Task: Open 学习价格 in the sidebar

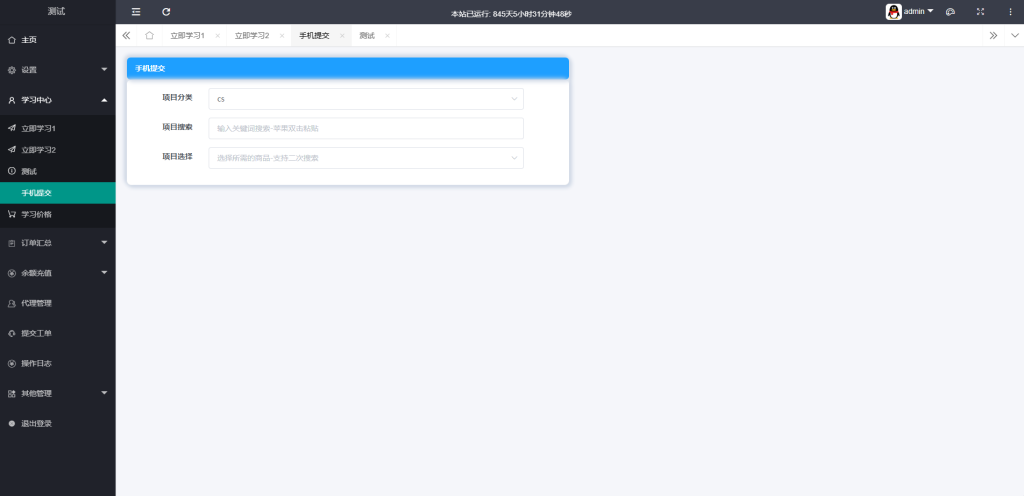Action: (x=37, y=214)
